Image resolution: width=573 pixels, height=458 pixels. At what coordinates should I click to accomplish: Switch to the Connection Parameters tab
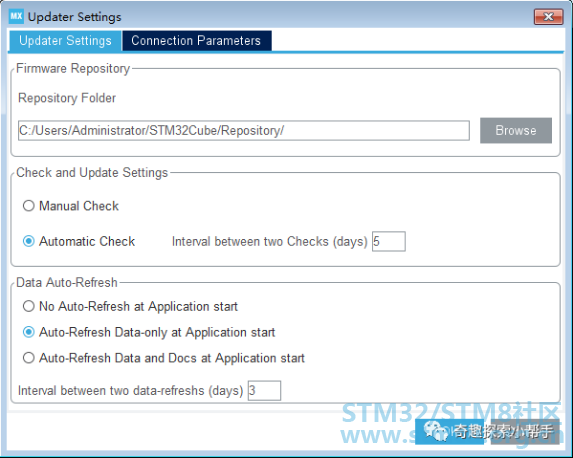coord(197,41)
